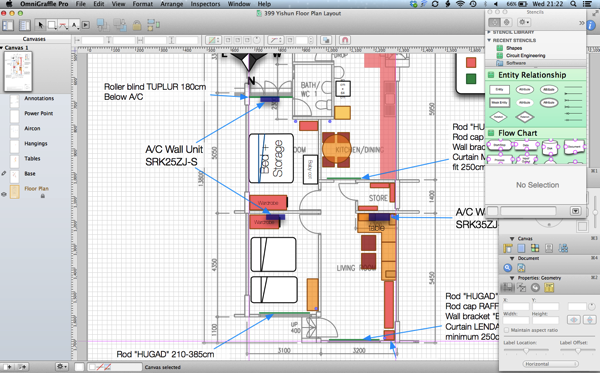
Task: Open the Horizontal label orientation dropdown
Action: [x=551, y=364]
